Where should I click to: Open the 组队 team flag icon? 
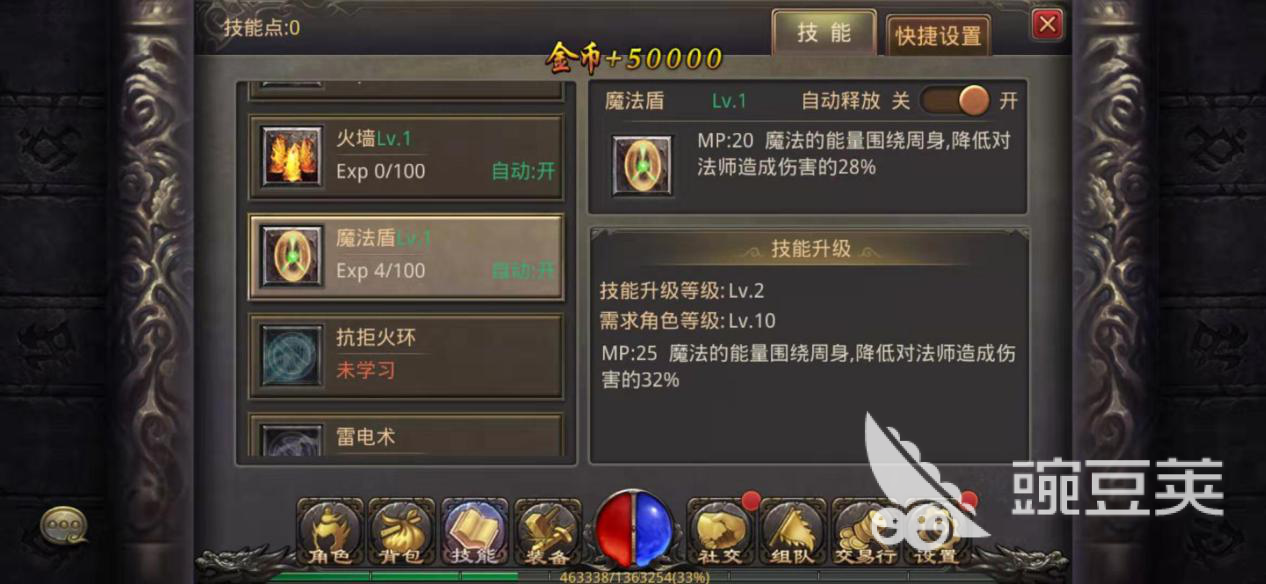[793, 532]
